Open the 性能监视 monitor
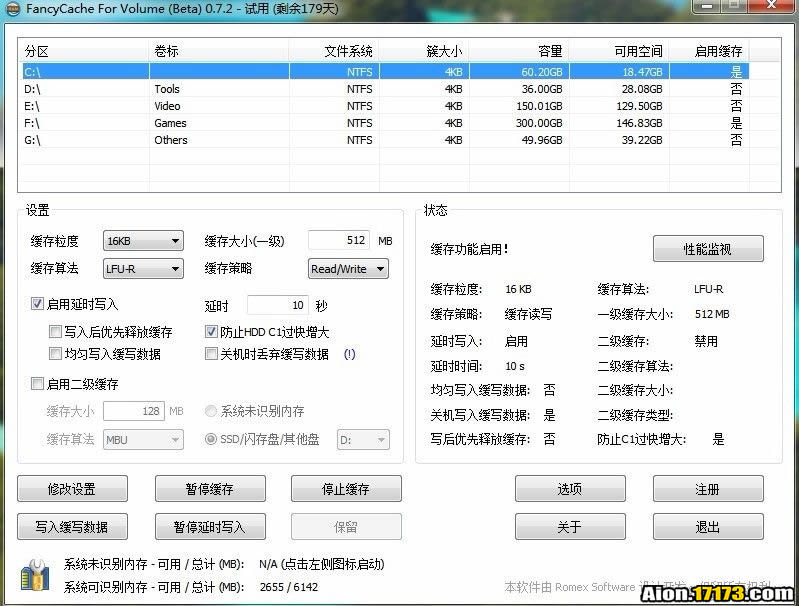The width and height of the screenshot is (799, 606). coord(708,249)
